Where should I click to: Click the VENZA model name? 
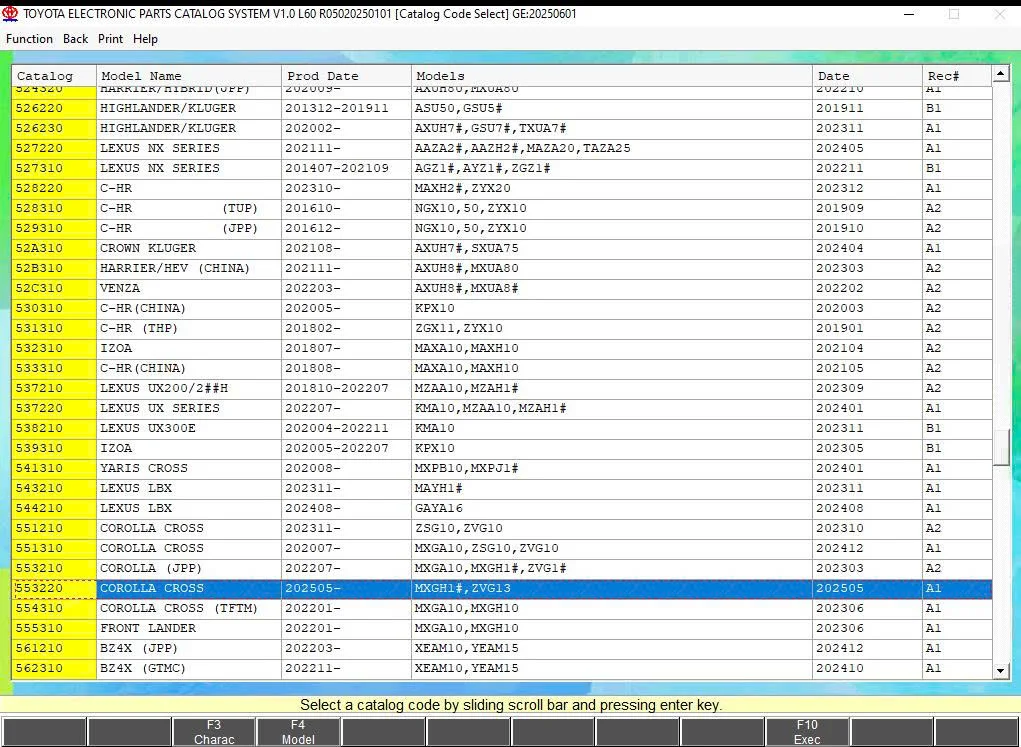(x=120, y=289)
